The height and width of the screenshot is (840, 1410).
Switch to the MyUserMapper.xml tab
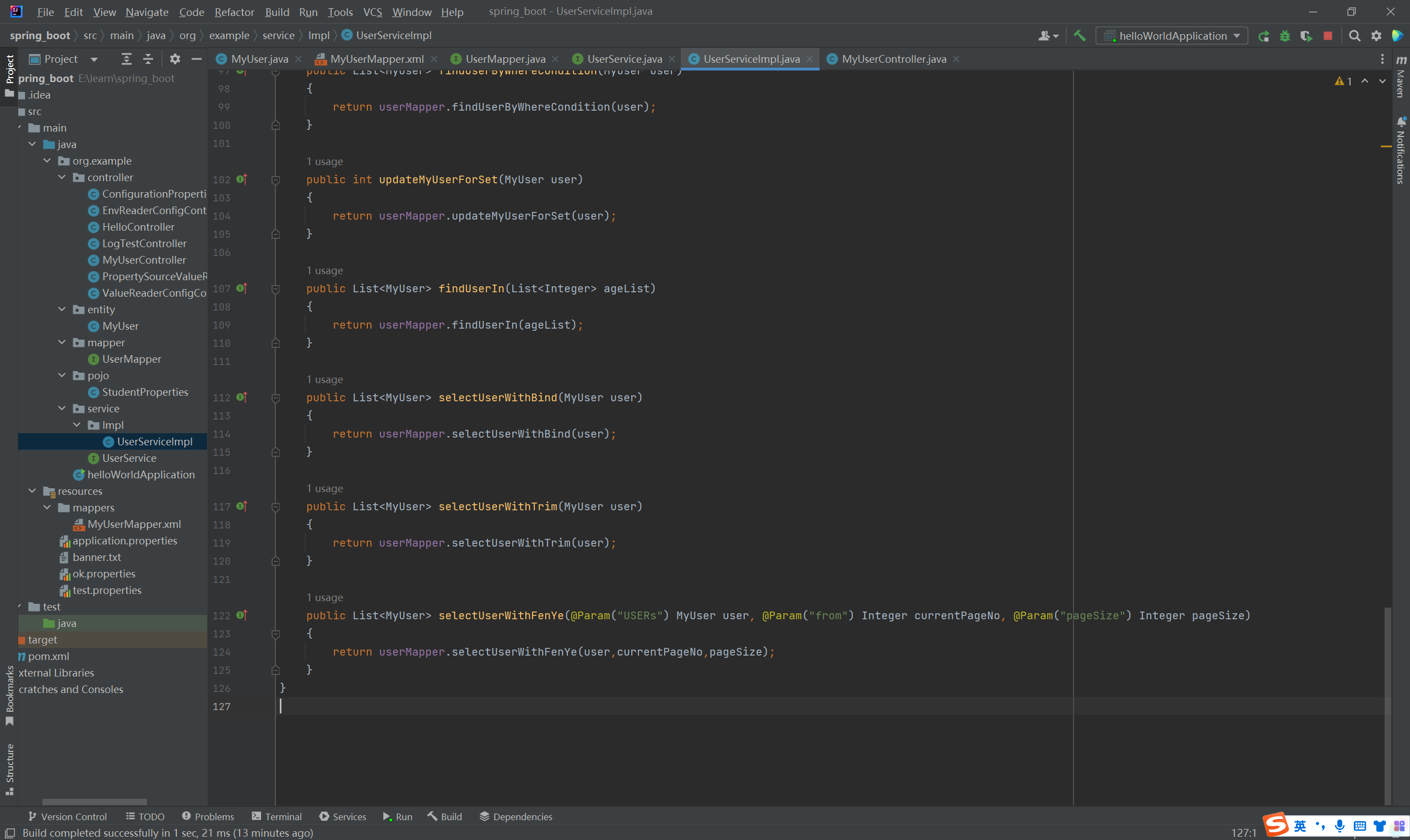(376, 59)
